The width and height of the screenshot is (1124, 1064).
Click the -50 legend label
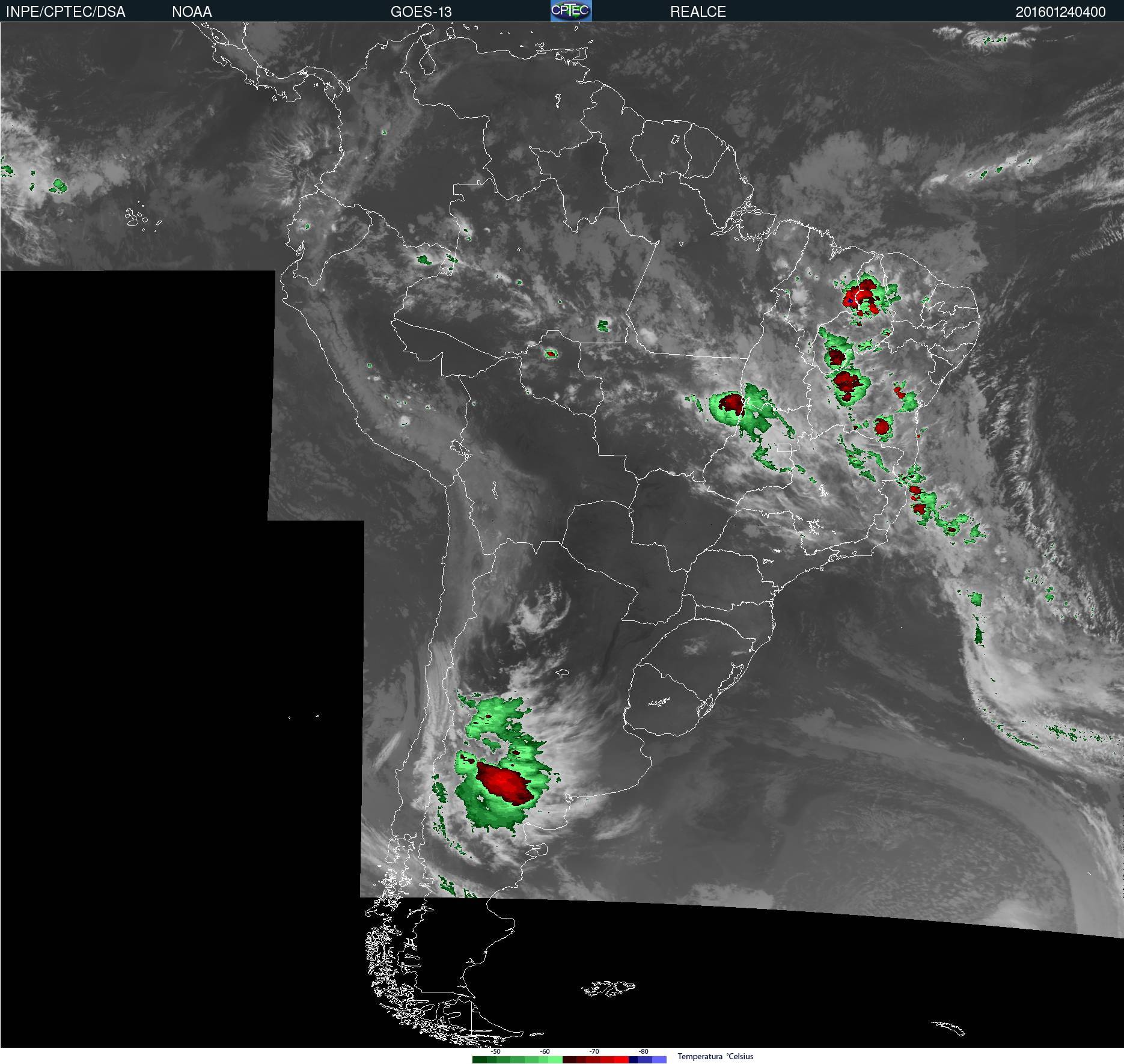496,1051
